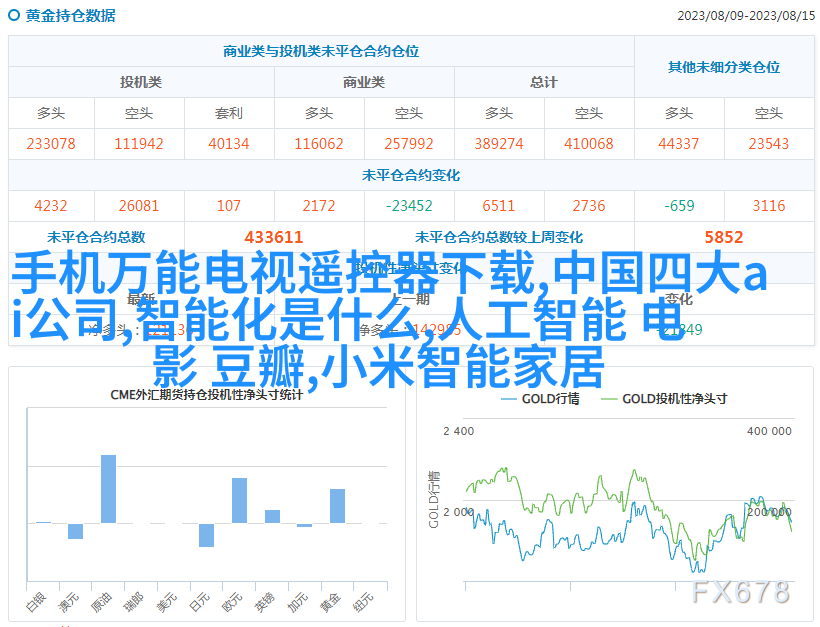Click the negative change value -659

click(x=679, y=206)
